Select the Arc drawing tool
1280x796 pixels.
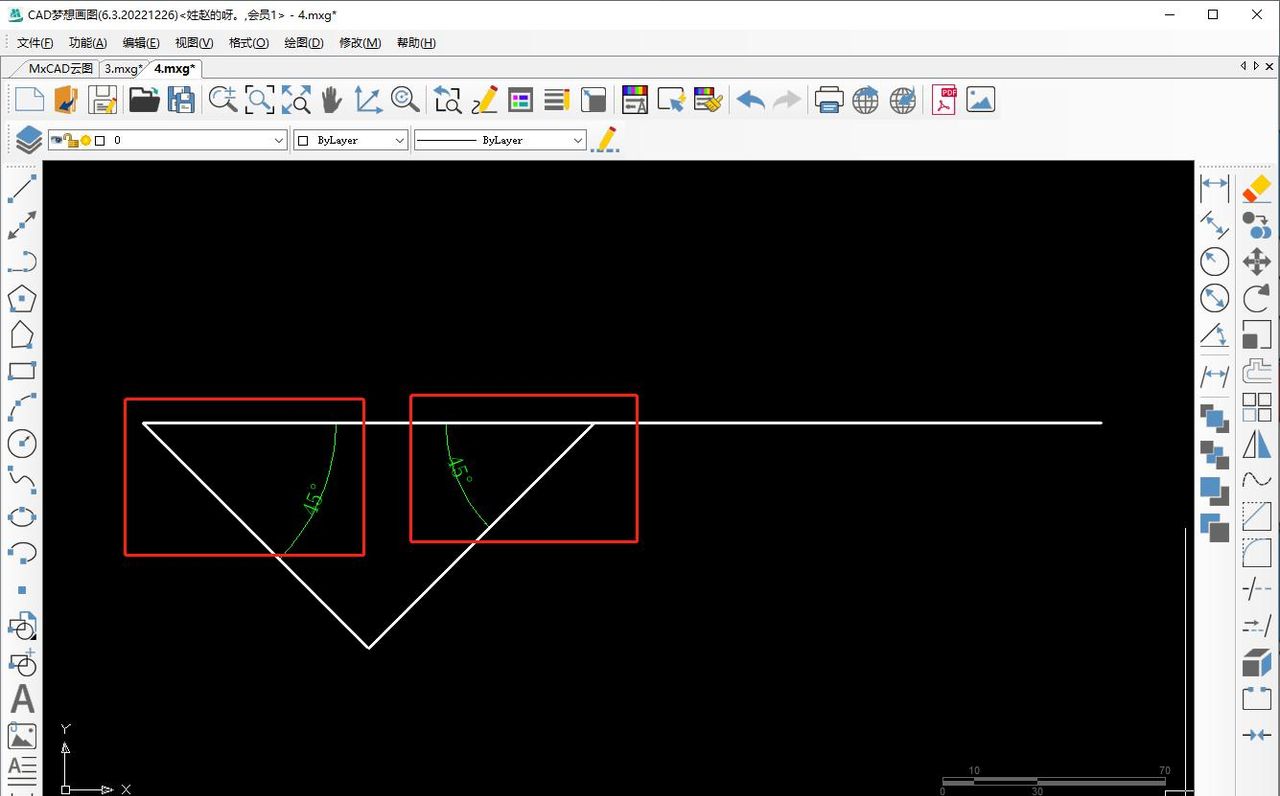tap(22, 407)
